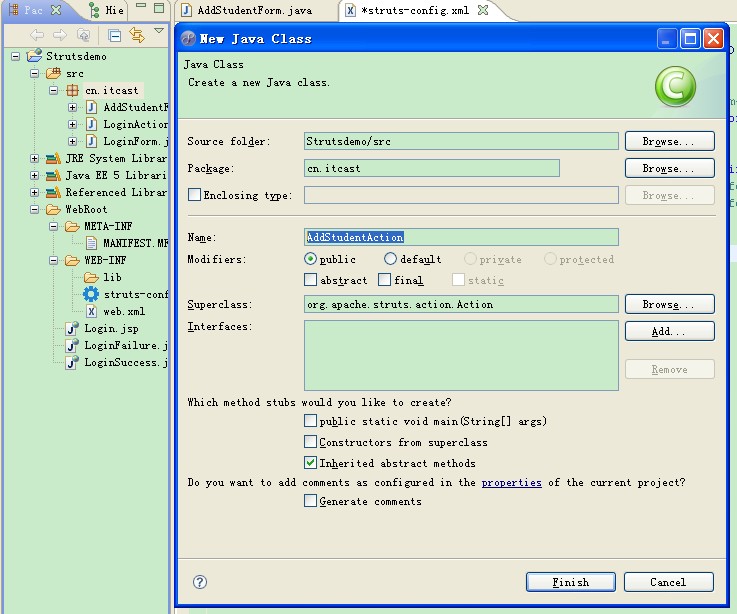Click the Back navigation arrow in Package Explorer
Screen dimensions: 737x614
click(x=37, y=35)
